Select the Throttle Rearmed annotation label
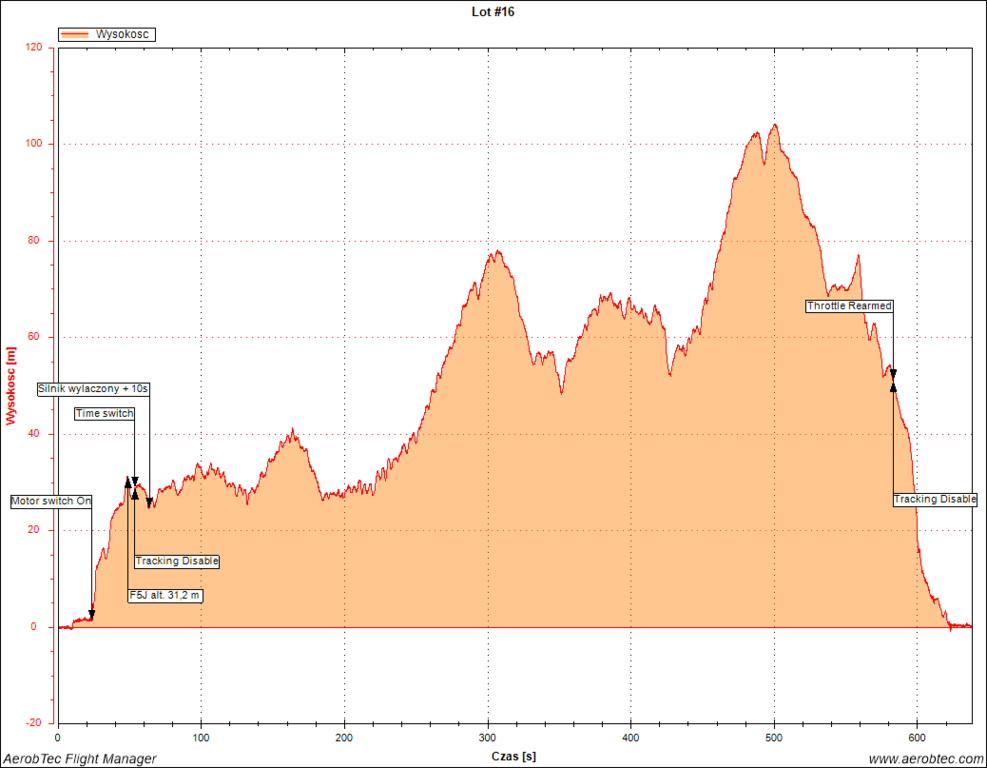The width and height of the screenshot is (987, 768). coord(849,306)
